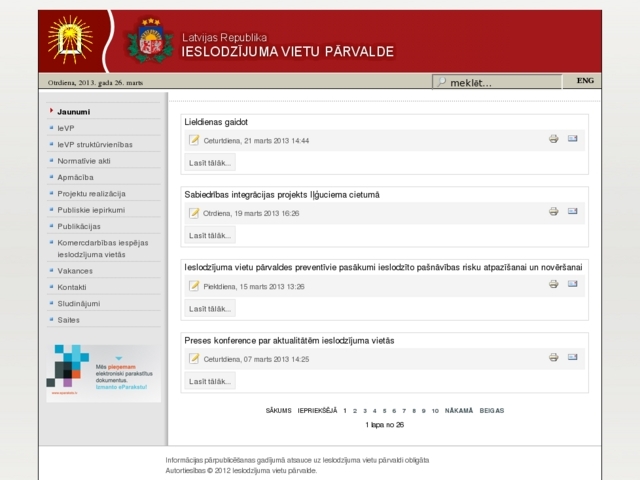This screenshot has height=480, width=640.
Task: Click note icon beside 07 marts 2013 date
Action: pyautogui.click(x=194, y=359)
